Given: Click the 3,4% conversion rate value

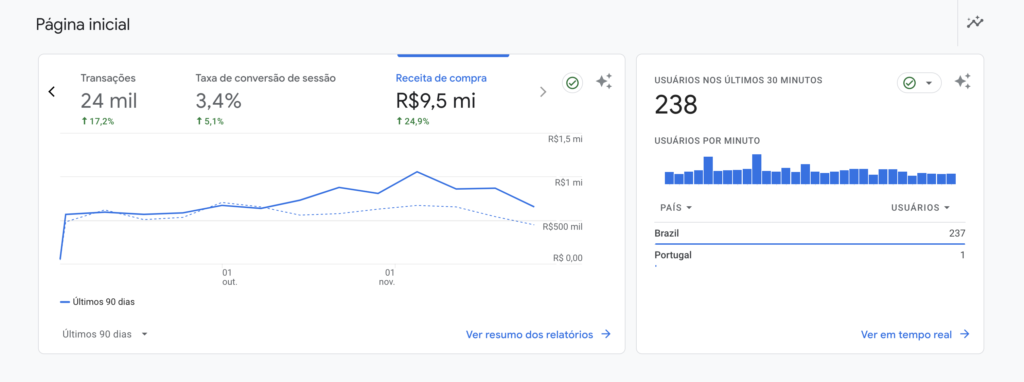Looking at the screenshot, I should 219,101.
